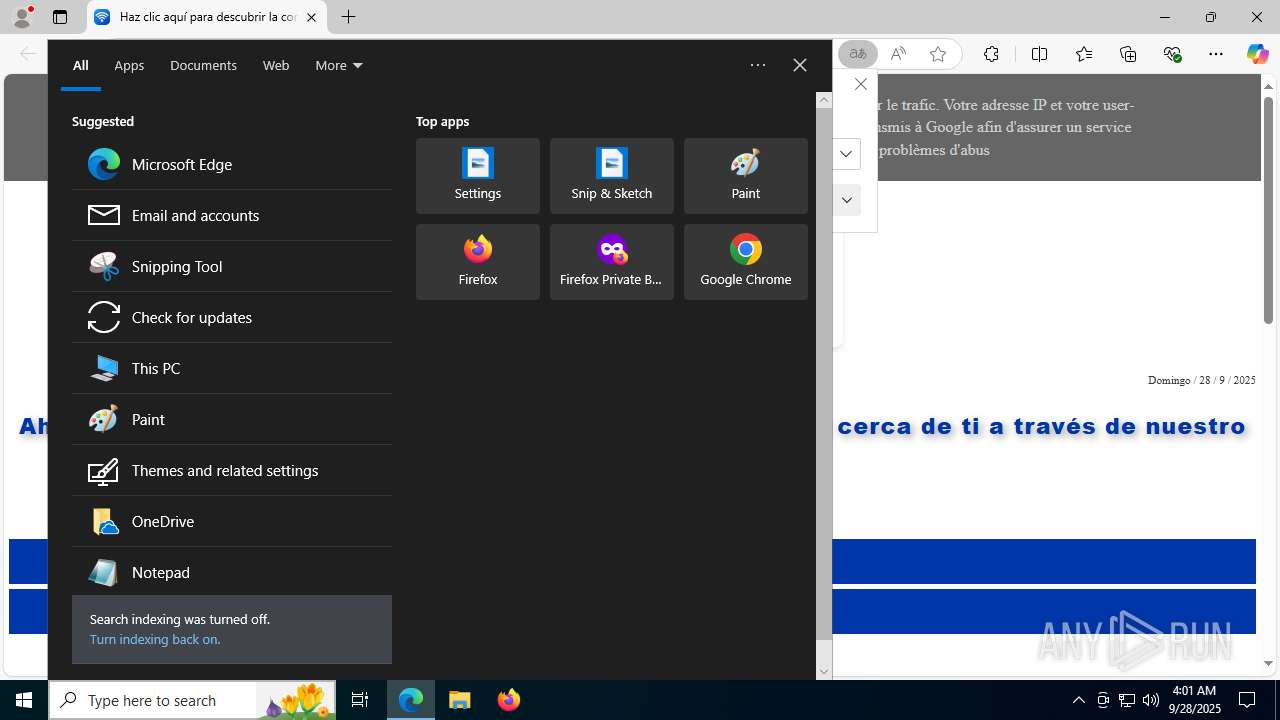Switch to Documents search tab
1280x720 pixels.
[x=203, y=65]
